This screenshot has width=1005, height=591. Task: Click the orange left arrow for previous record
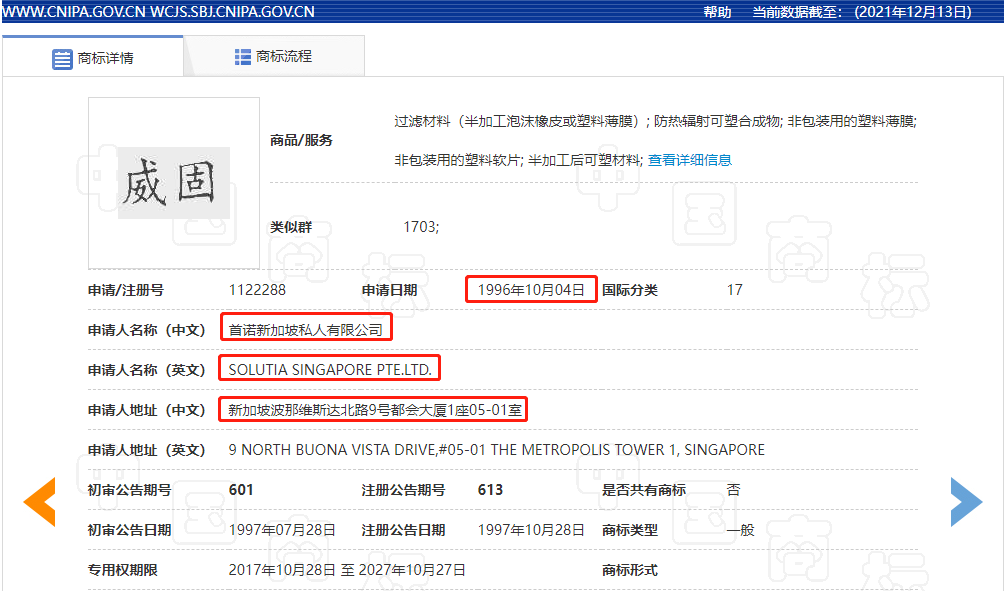click(39, 503)
